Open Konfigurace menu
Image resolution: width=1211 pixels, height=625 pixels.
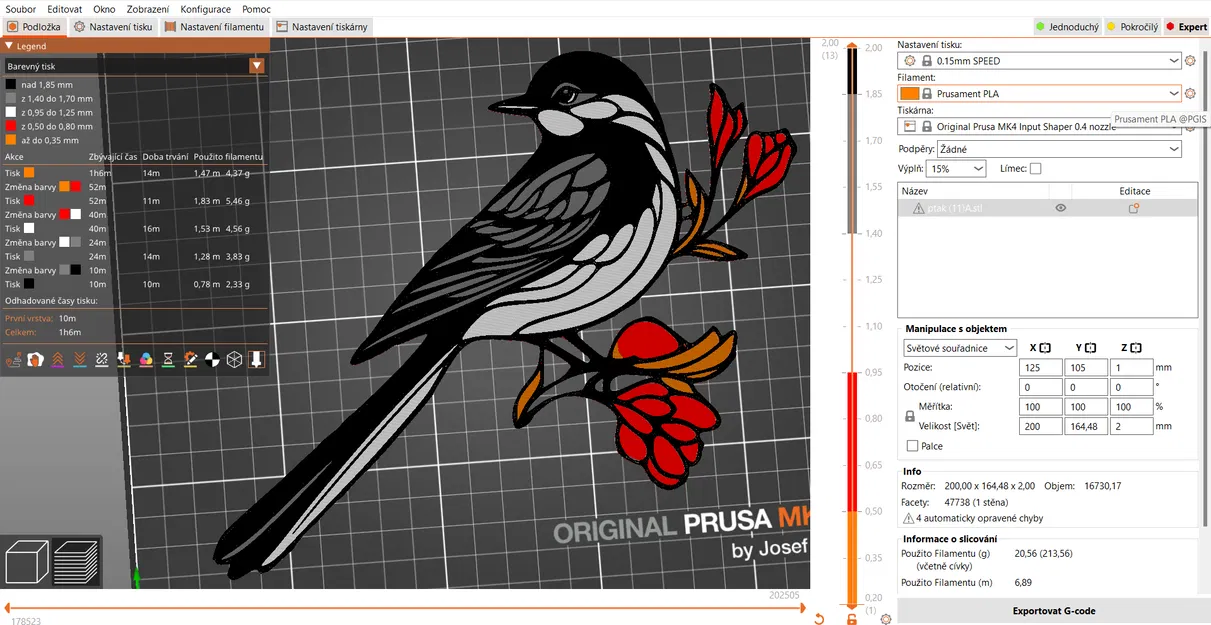[206, 9]
